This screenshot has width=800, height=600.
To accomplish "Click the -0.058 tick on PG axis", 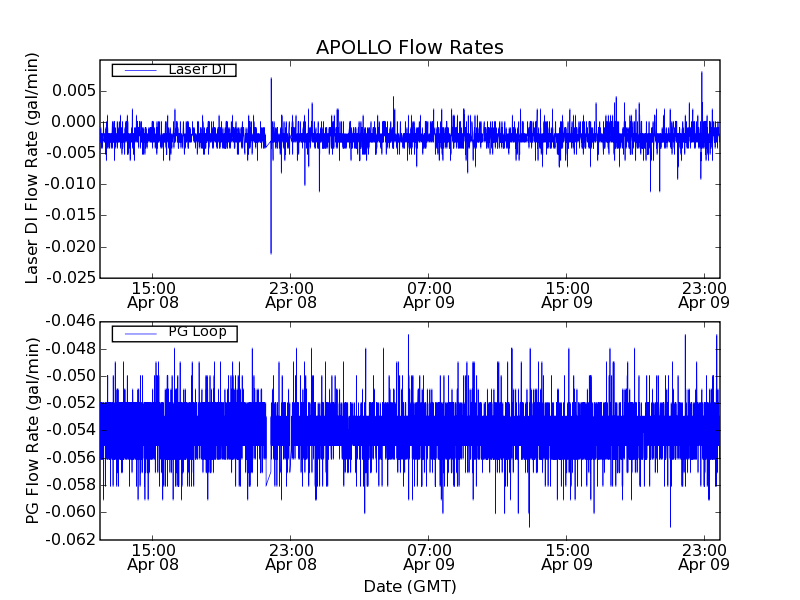I will tap(71, 485).
